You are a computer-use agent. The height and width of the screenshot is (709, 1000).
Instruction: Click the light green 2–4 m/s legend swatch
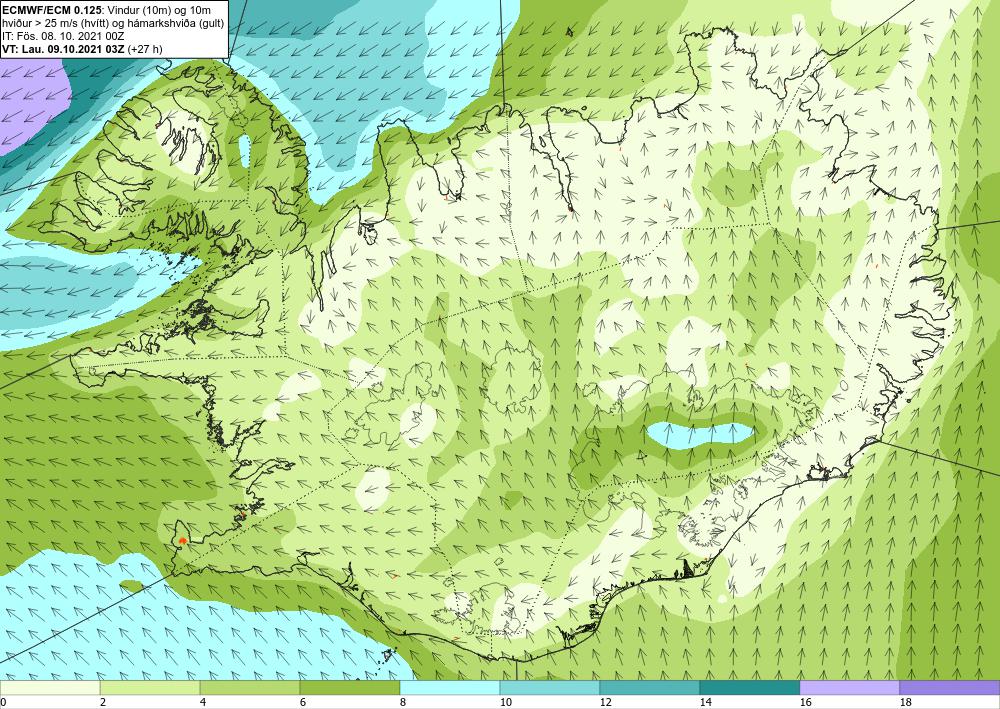(150, 688)
